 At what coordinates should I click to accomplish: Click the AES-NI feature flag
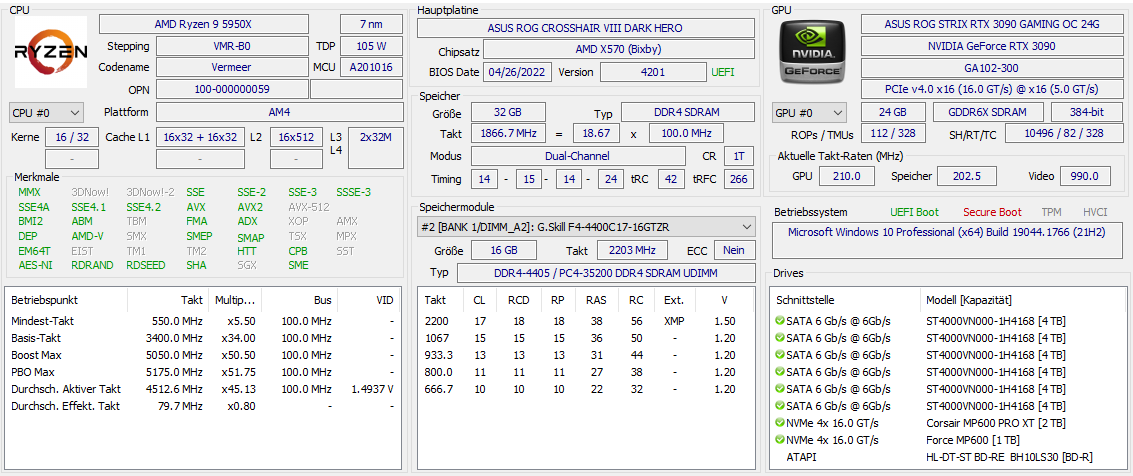point(35,265)
